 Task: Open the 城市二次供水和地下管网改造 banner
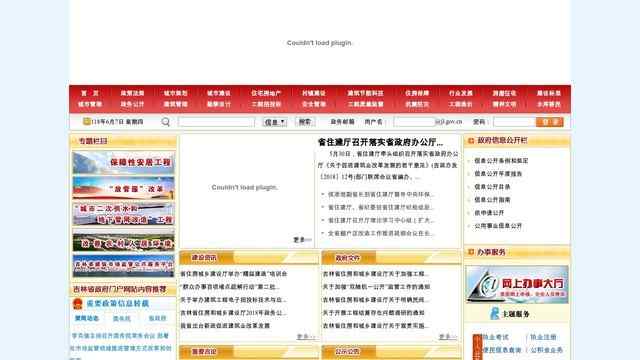pos(123,214)
